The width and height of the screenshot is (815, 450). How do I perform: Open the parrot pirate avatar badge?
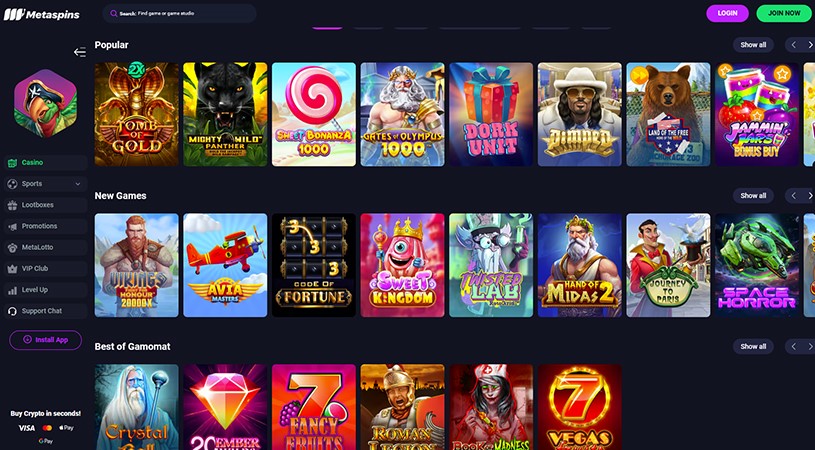pyautogui.click(x=45, y=103)
